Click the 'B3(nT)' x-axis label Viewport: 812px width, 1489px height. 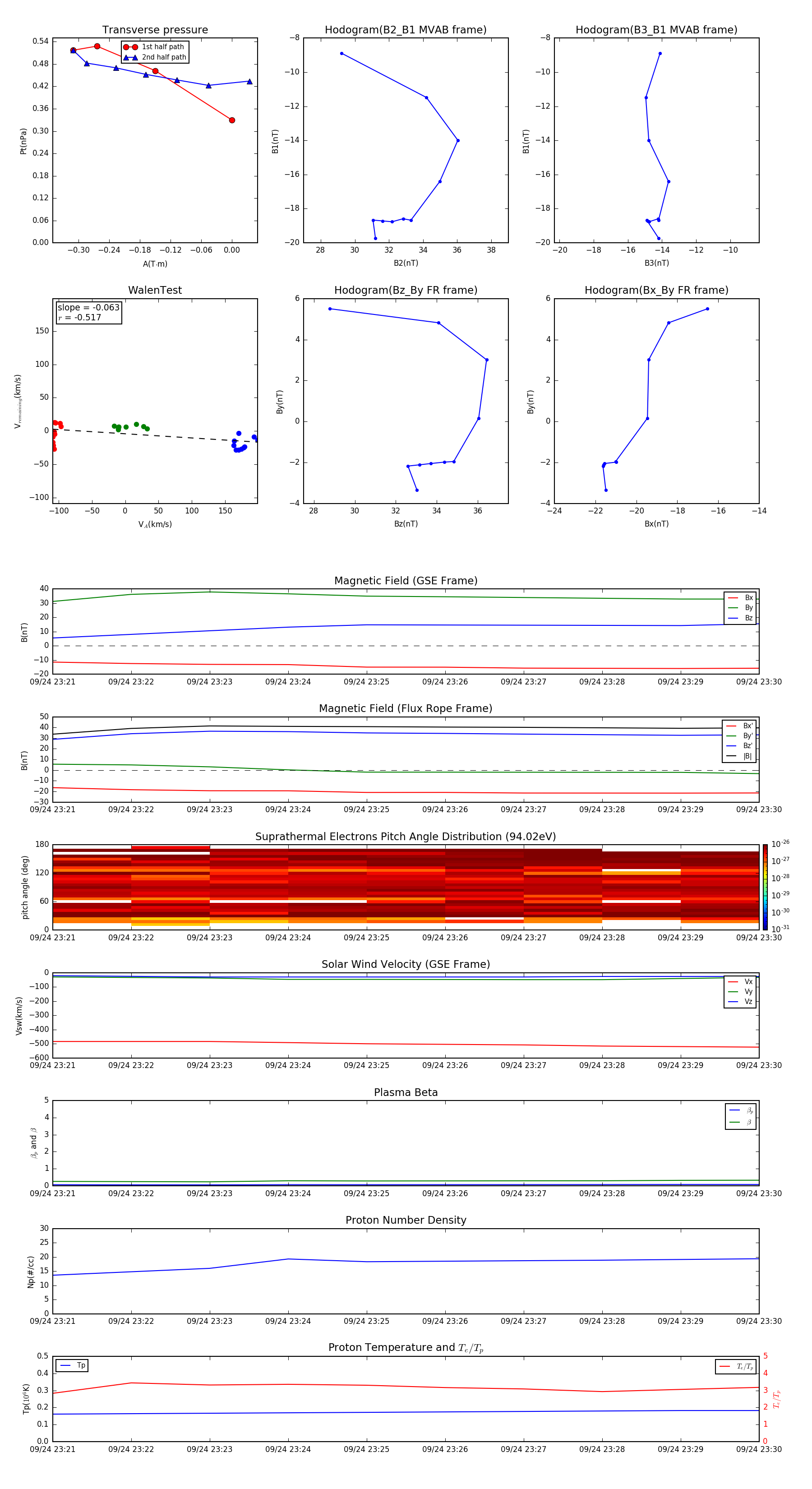pos(656,263)
